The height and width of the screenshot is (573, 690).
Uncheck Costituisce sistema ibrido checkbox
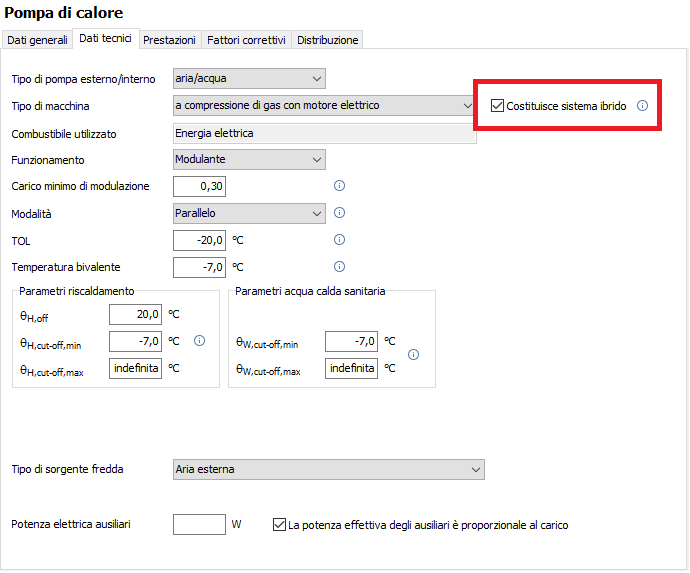[x=497, y=106]
